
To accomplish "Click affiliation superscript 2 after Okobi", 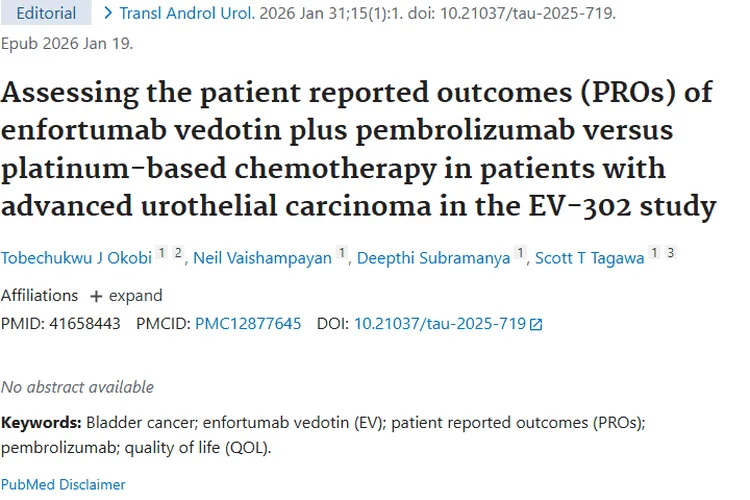I will (177, 253).
